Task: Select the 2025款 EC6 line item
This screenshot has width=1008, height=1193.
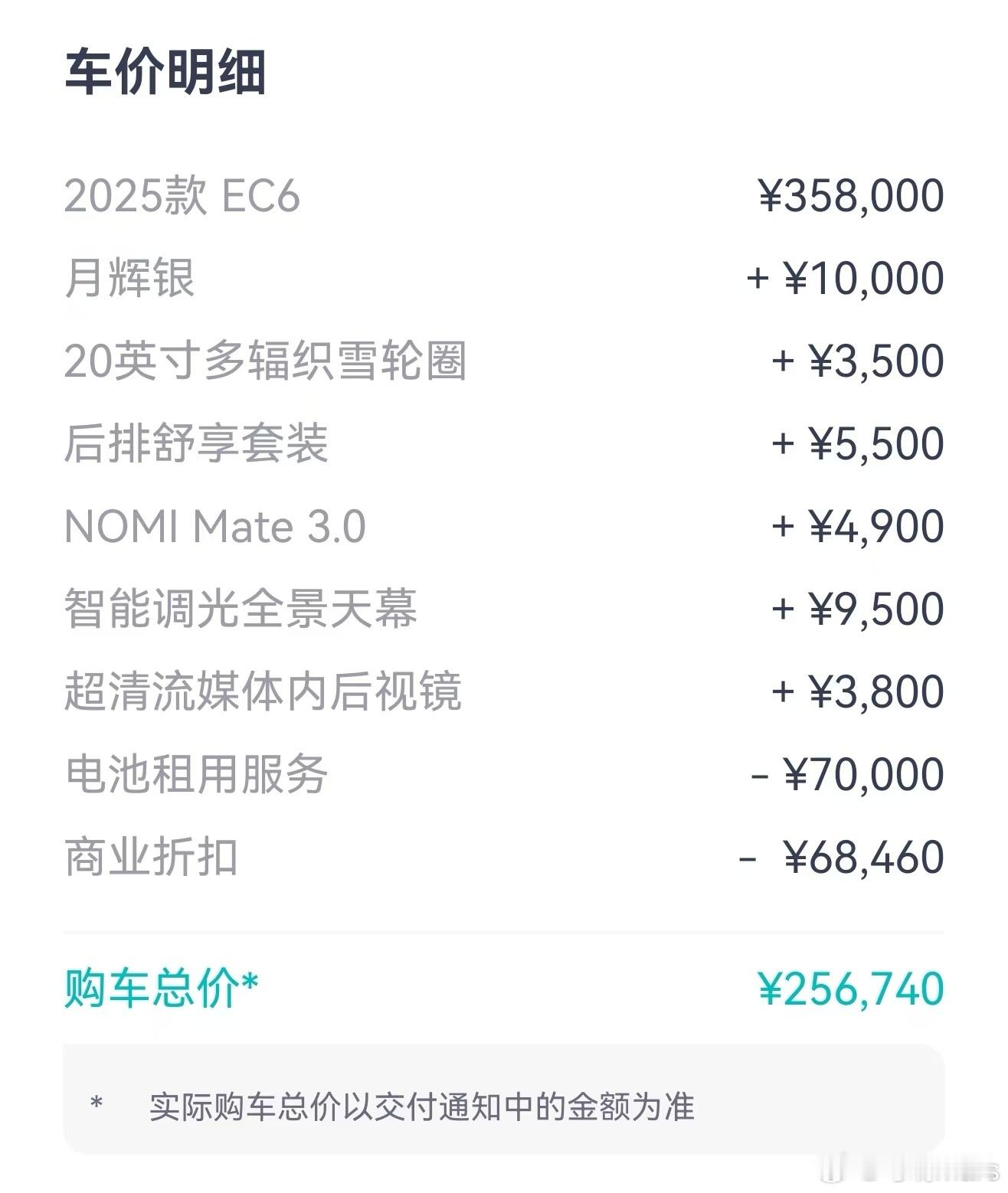Action: [x=182, y=196]
